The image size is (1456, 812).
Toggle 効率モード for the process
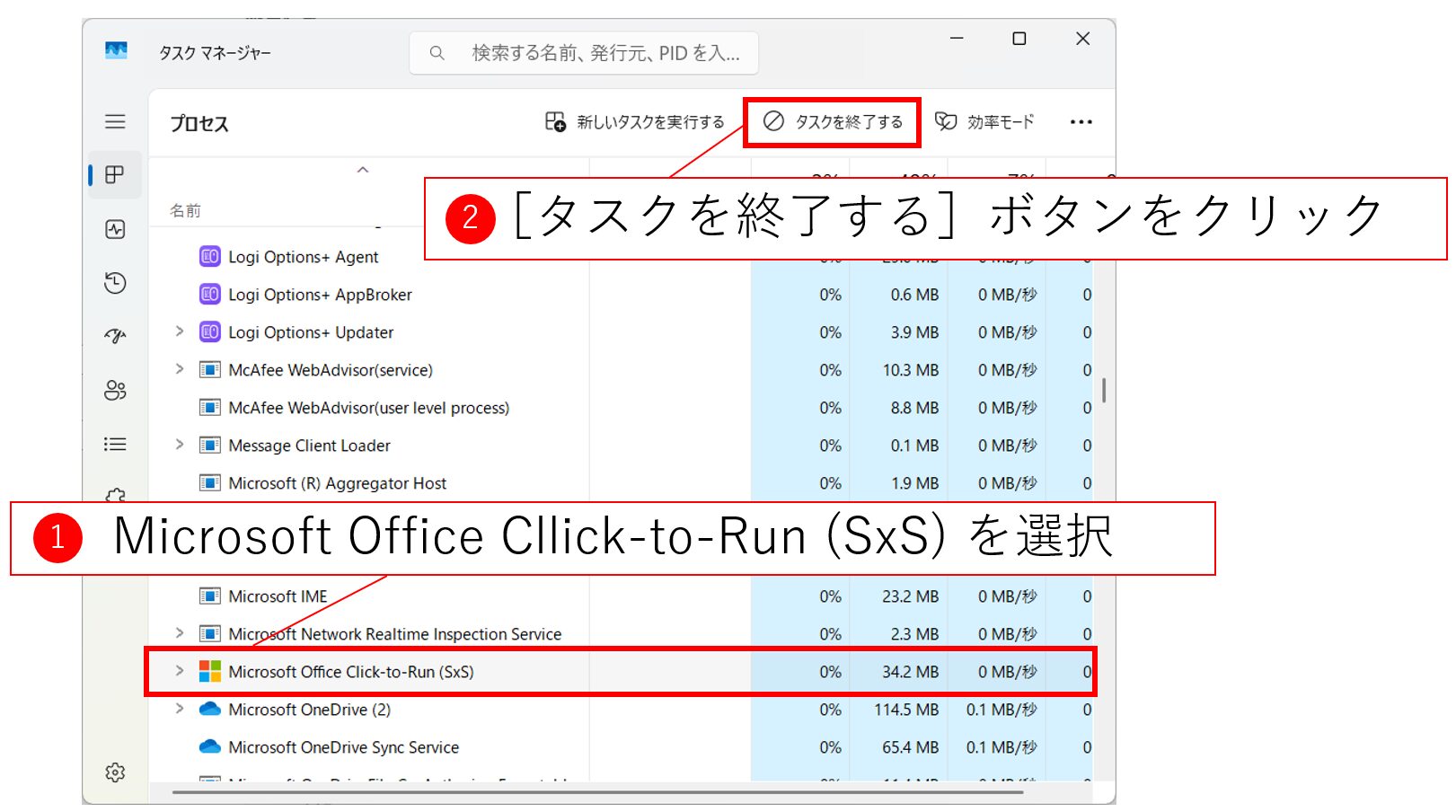(985, 122)
